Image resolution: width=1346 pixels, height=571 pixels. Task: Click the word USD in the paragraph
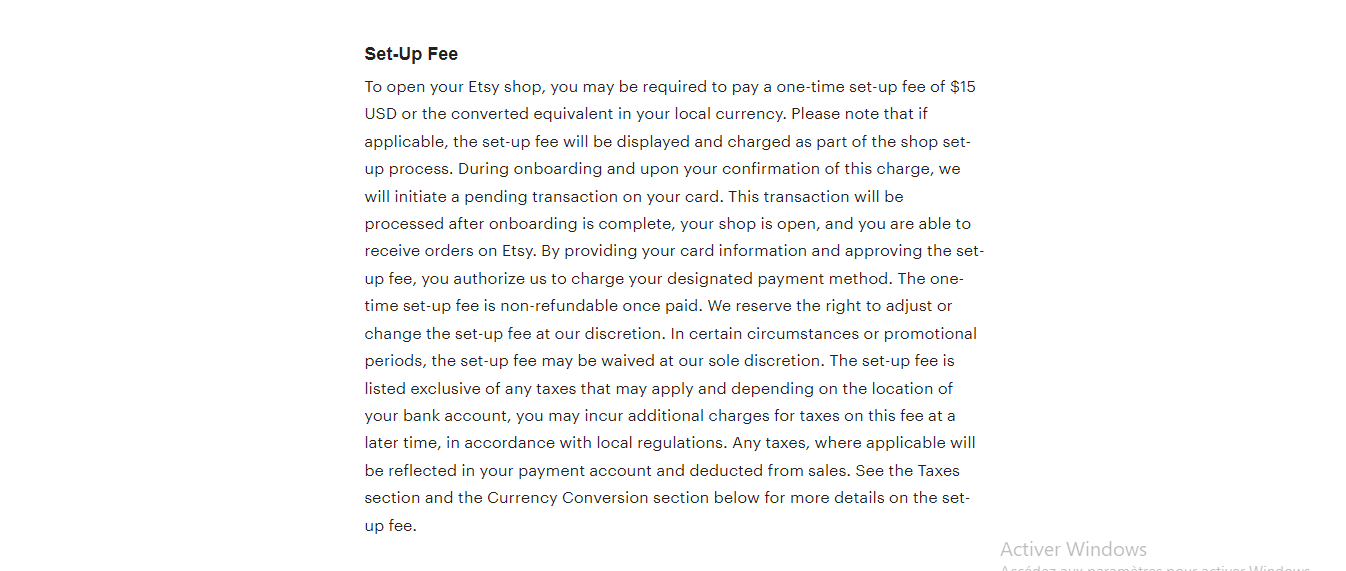click(381, 114)
